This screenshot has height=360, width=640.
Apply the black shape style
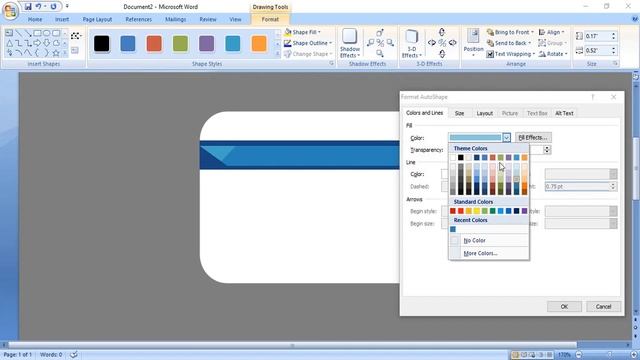click(x=102, y=44)
